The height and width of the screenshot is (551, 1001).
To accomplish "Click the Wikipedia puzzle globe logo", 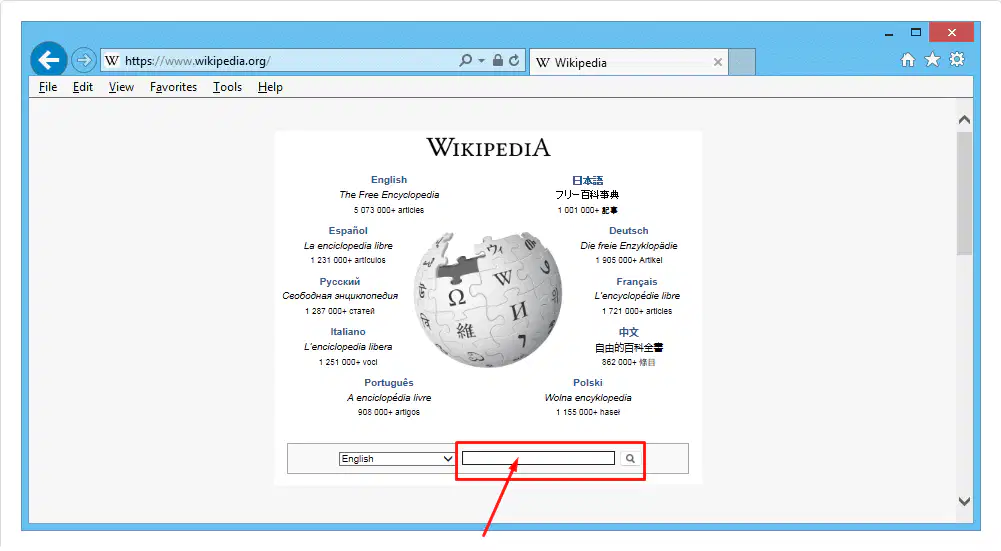I will click(x=488, y=299).
